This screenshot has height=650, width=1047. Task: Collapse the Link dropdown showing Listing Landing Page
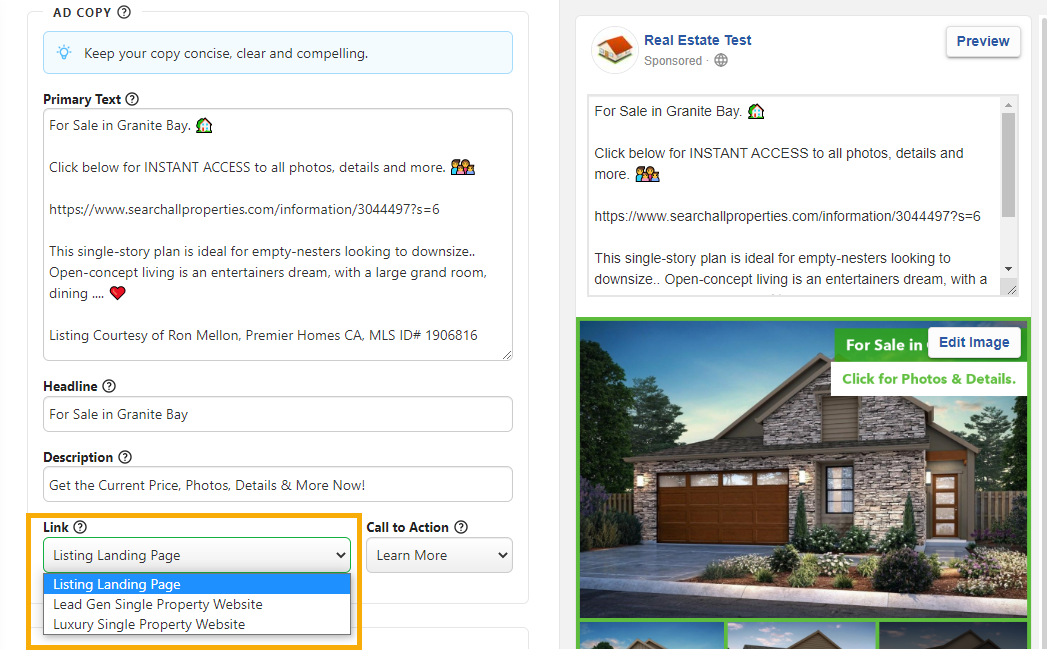(x=196, y=555)
